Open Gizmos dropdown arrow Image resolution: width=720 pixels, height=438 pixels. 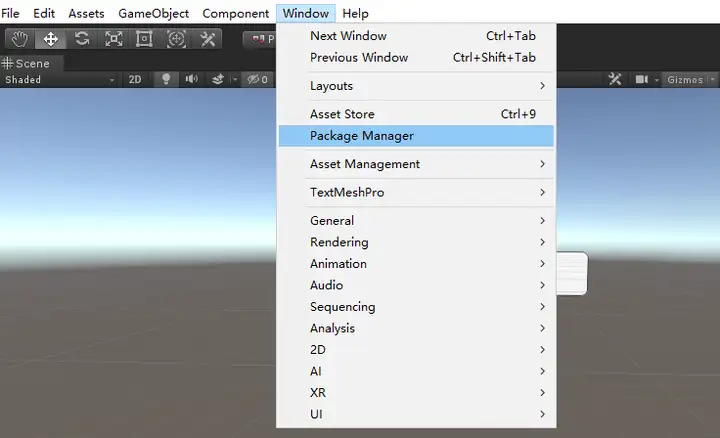click(x=713, y=79)
